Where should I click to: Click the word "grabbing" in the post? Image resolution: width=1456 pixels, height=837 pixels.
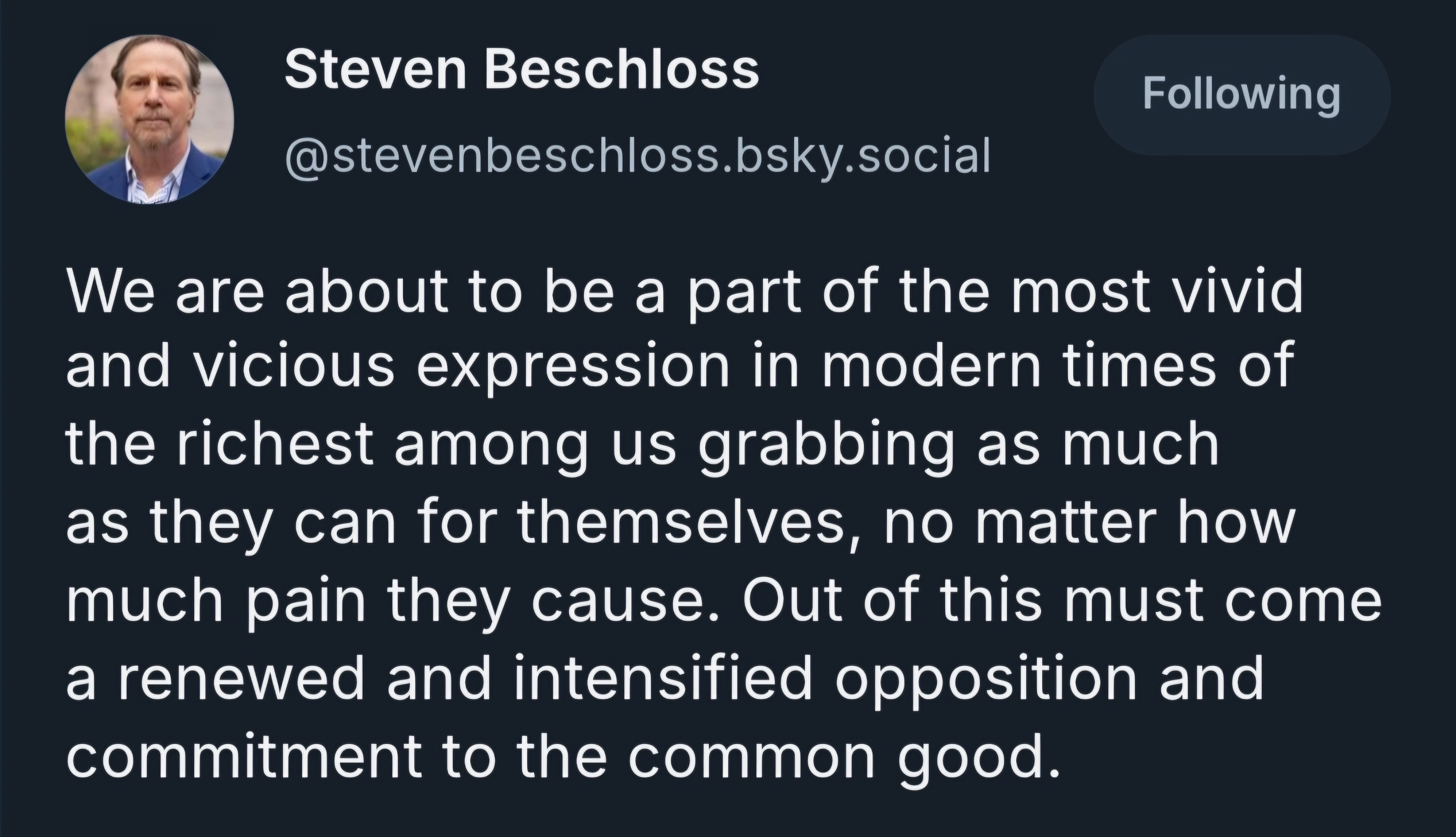click(x=826, y=448)
